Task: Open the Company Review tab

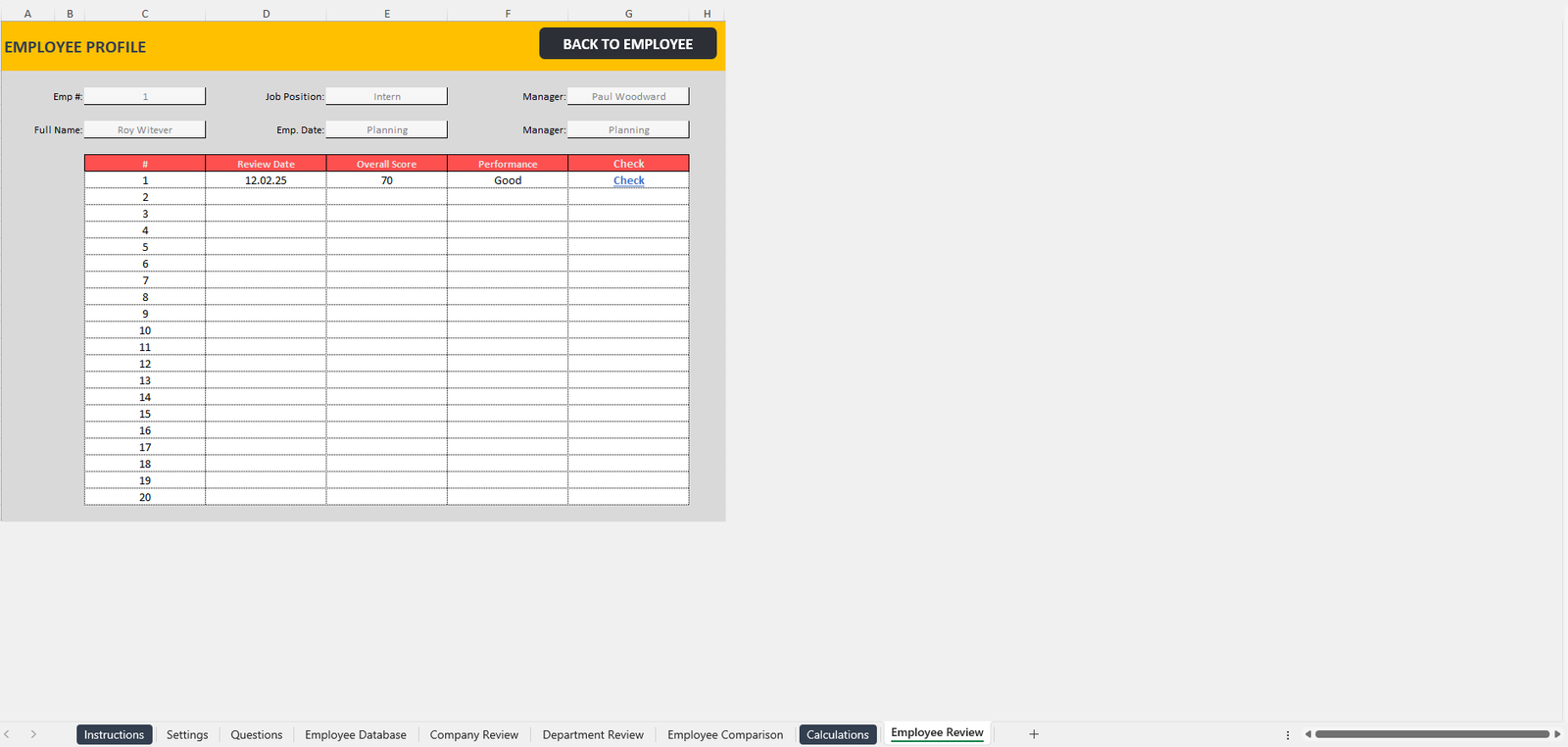Action: 474,735
